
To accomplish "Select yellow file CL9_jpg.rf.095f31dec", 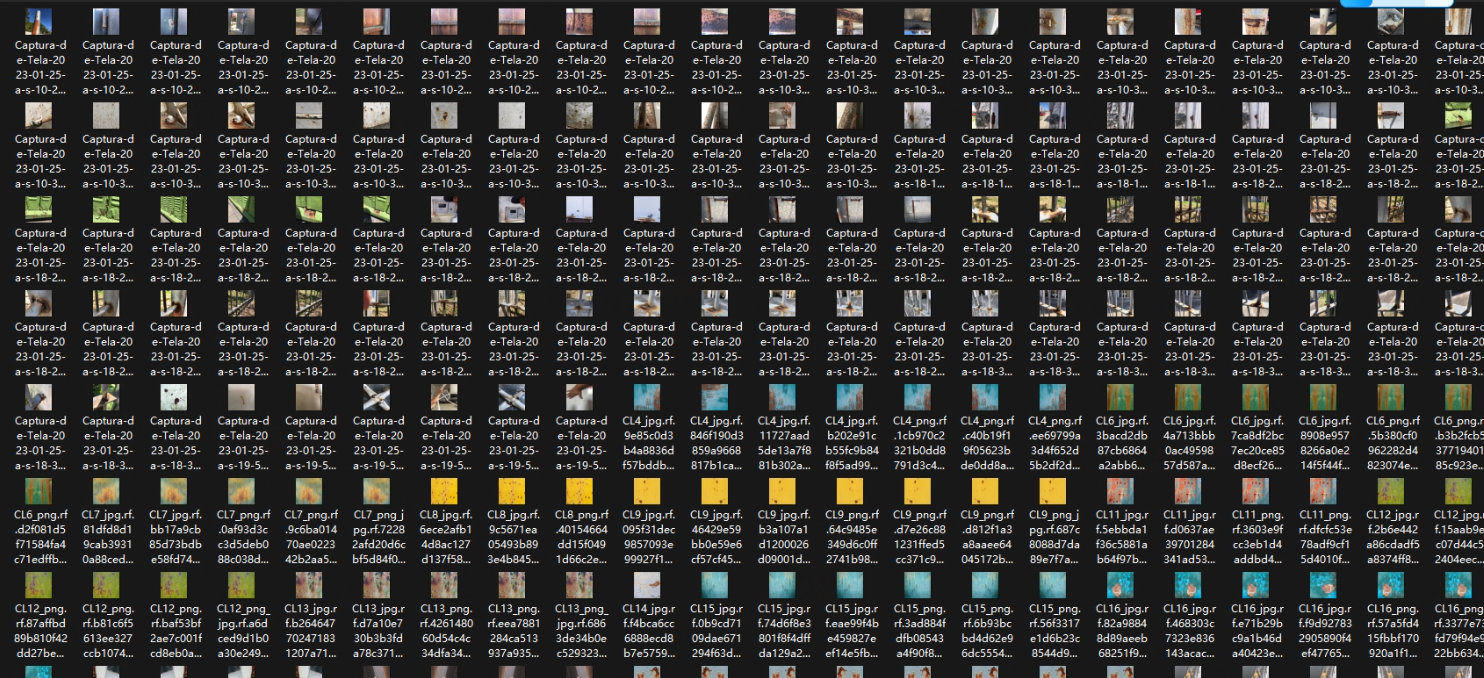I will click(x=648, y=491).
